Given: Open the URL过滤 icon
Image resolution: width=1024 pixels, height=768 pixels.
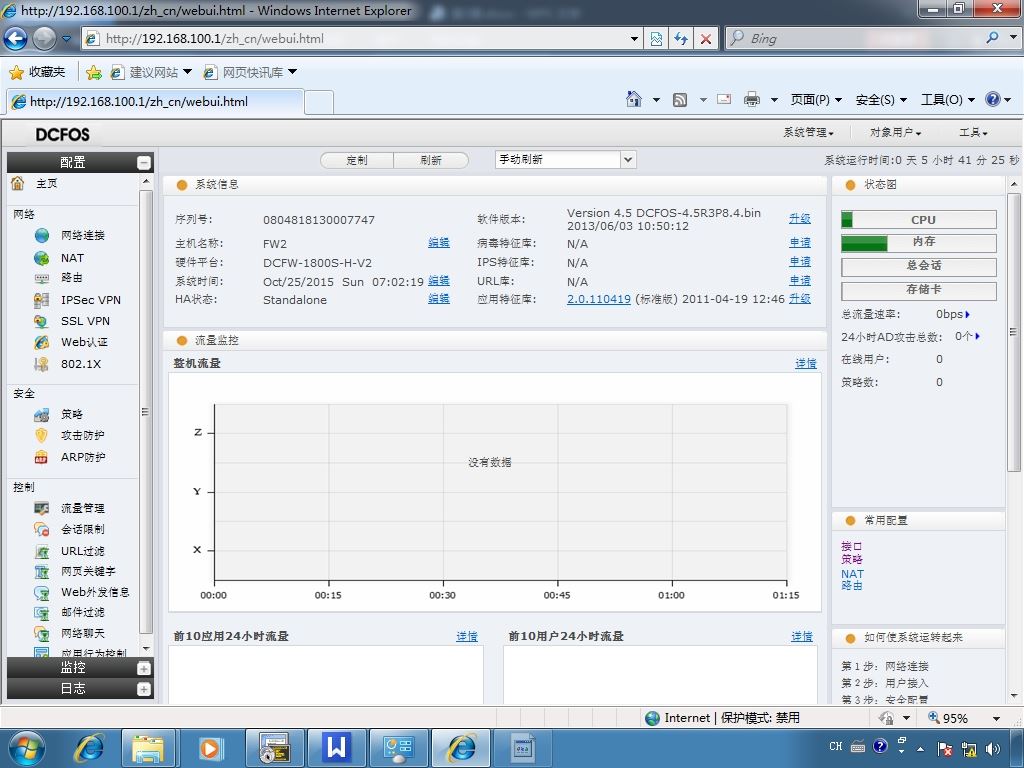Looking at the screenshot, I should click(42, 551).
